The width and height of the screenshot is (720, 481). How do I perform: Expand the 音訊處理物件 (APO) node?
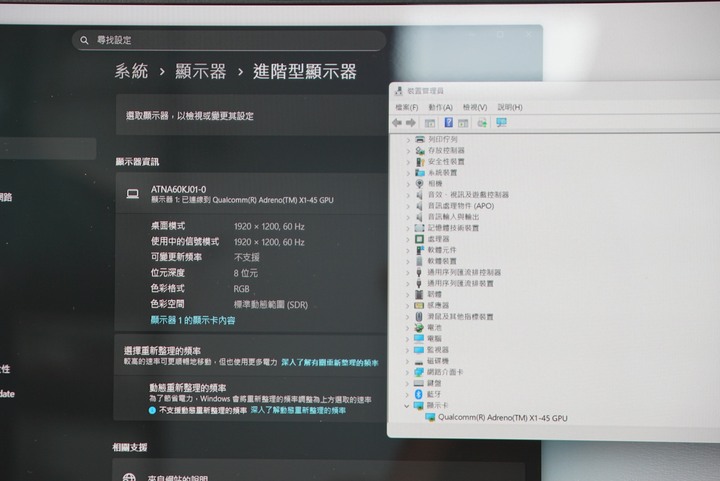(x=408, y=206)
